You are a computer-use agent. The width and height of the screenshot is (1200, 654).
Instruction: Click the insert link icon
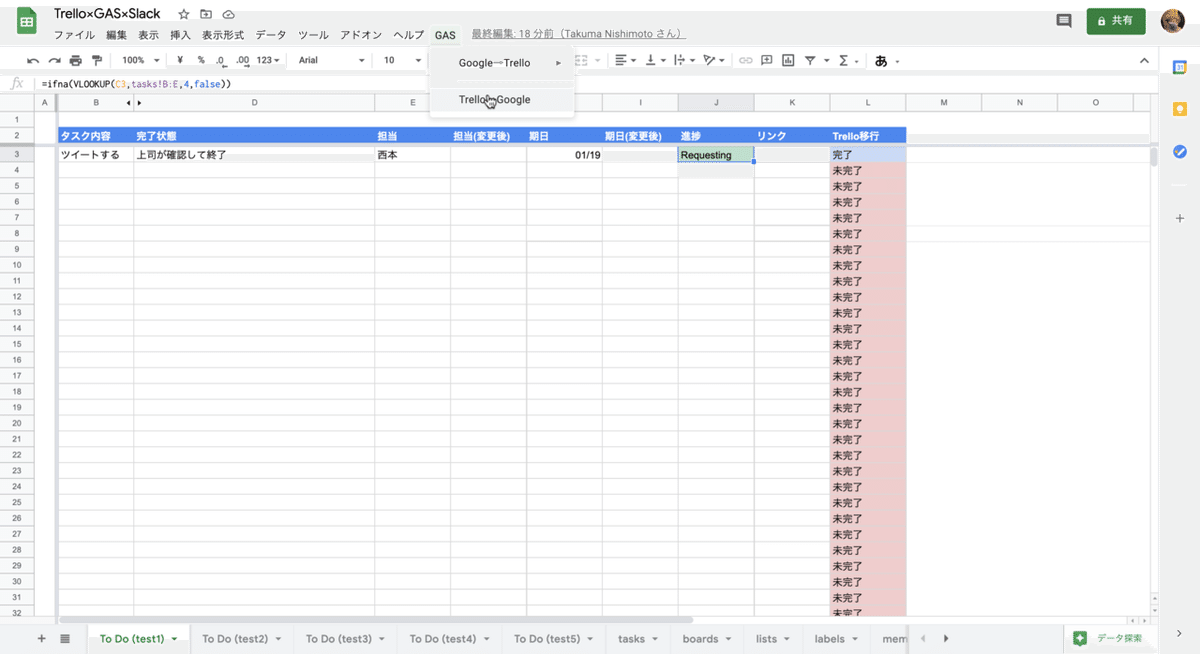[x=745, y=60]
